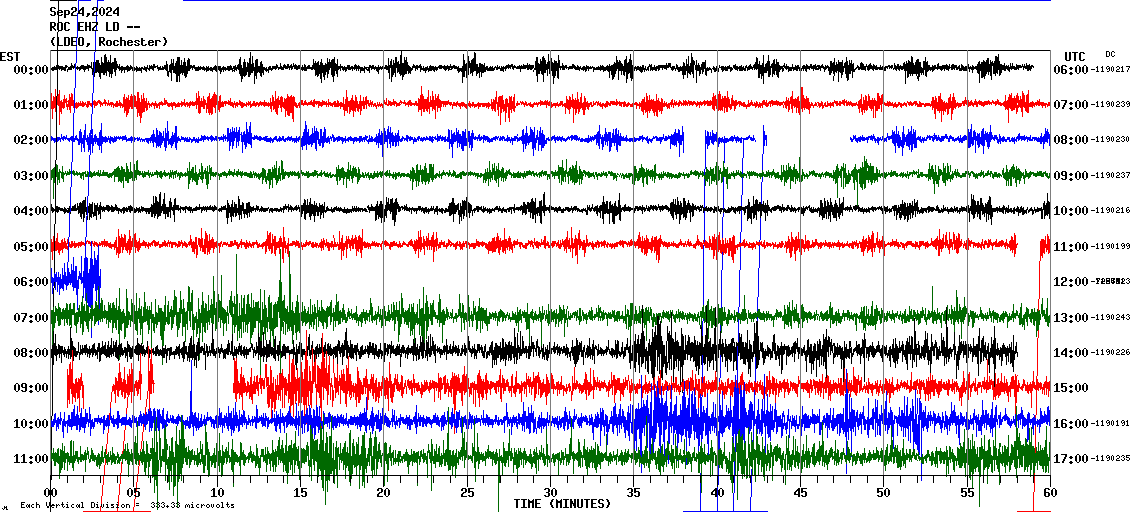Viewport: 1130px width, 519px height.
Task: Select the DC offset column header
Action: click(1110, 54)
